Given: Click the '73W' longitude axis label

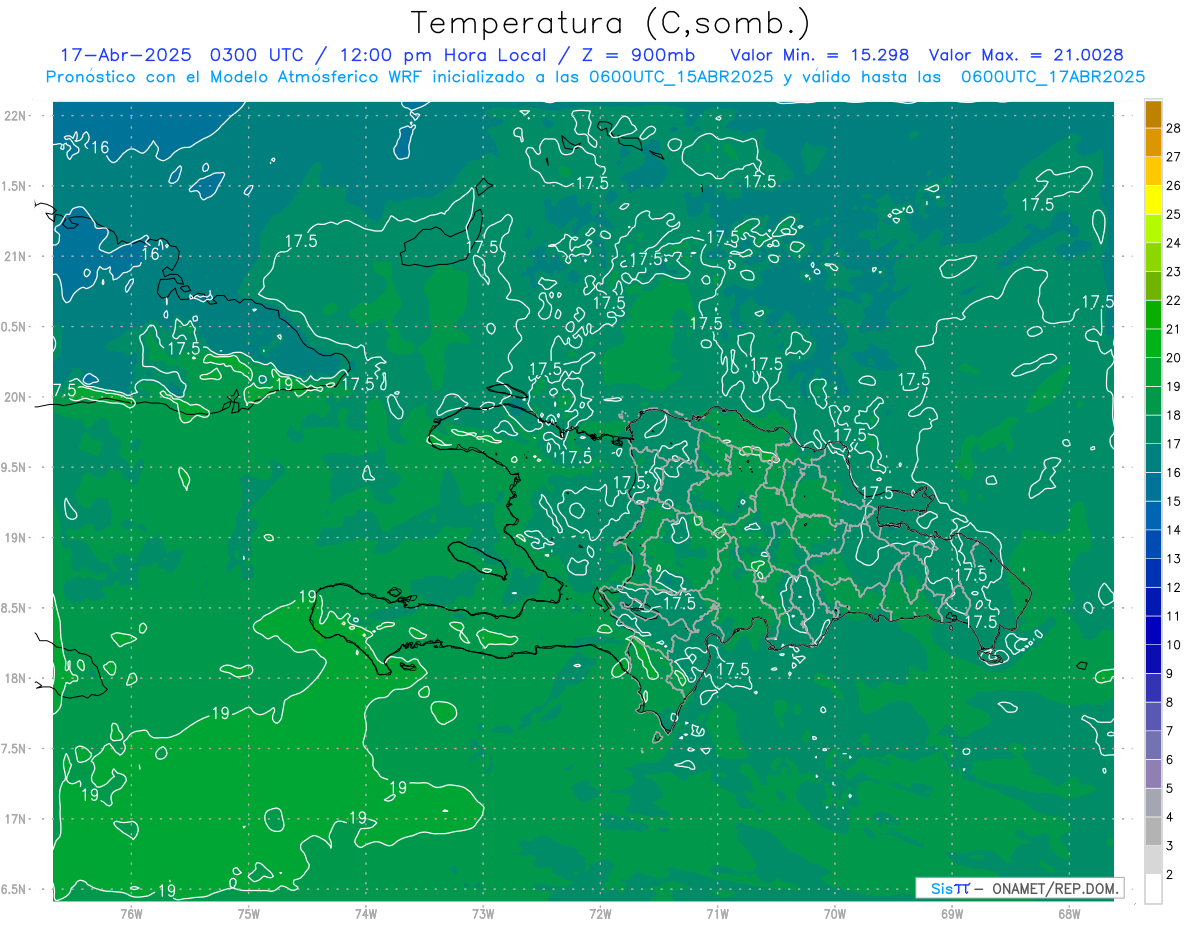Looking at the screenshot, I should [x=483, y=913].
